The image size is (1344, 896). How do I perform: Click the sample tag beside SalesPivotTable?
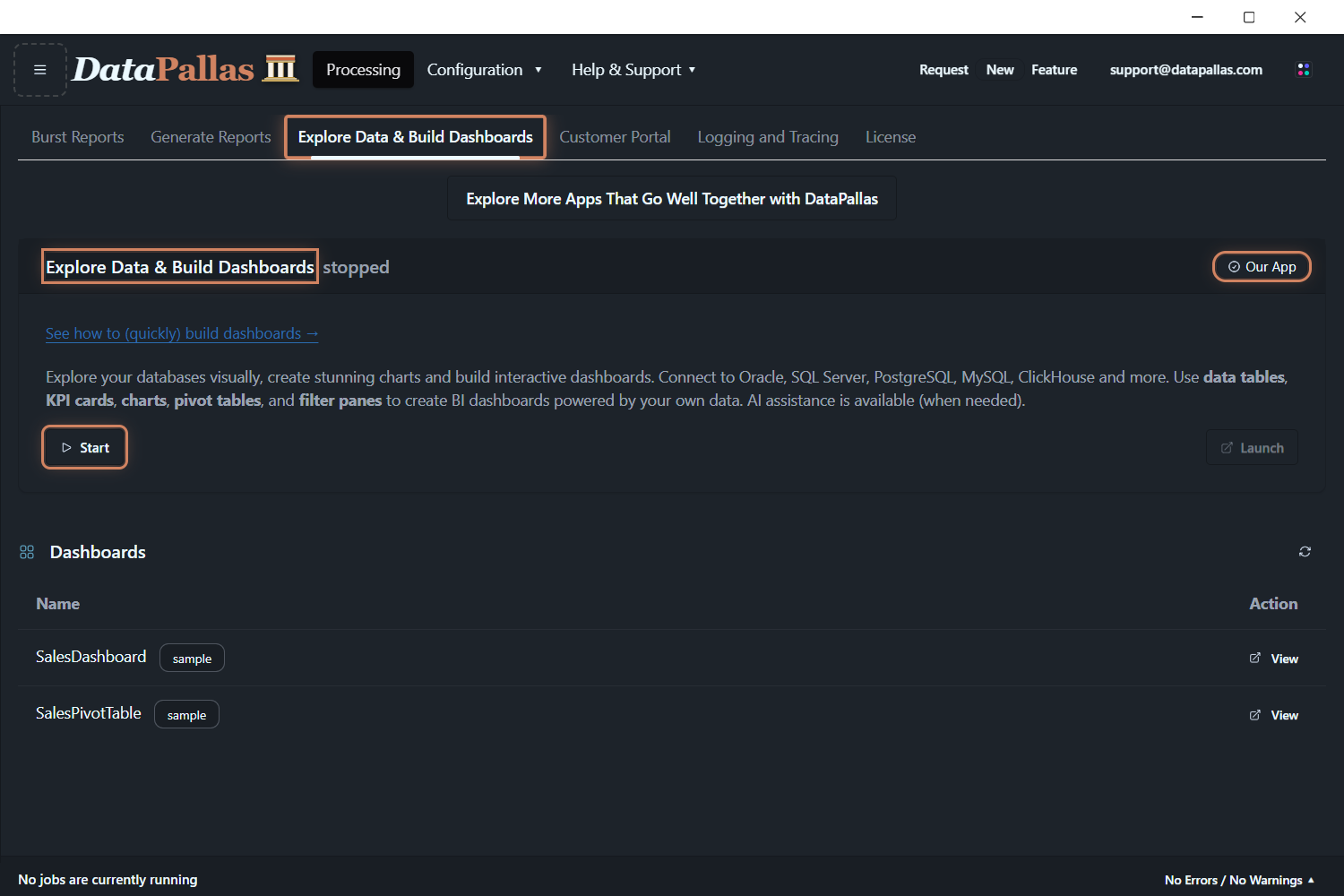[186, 715]
